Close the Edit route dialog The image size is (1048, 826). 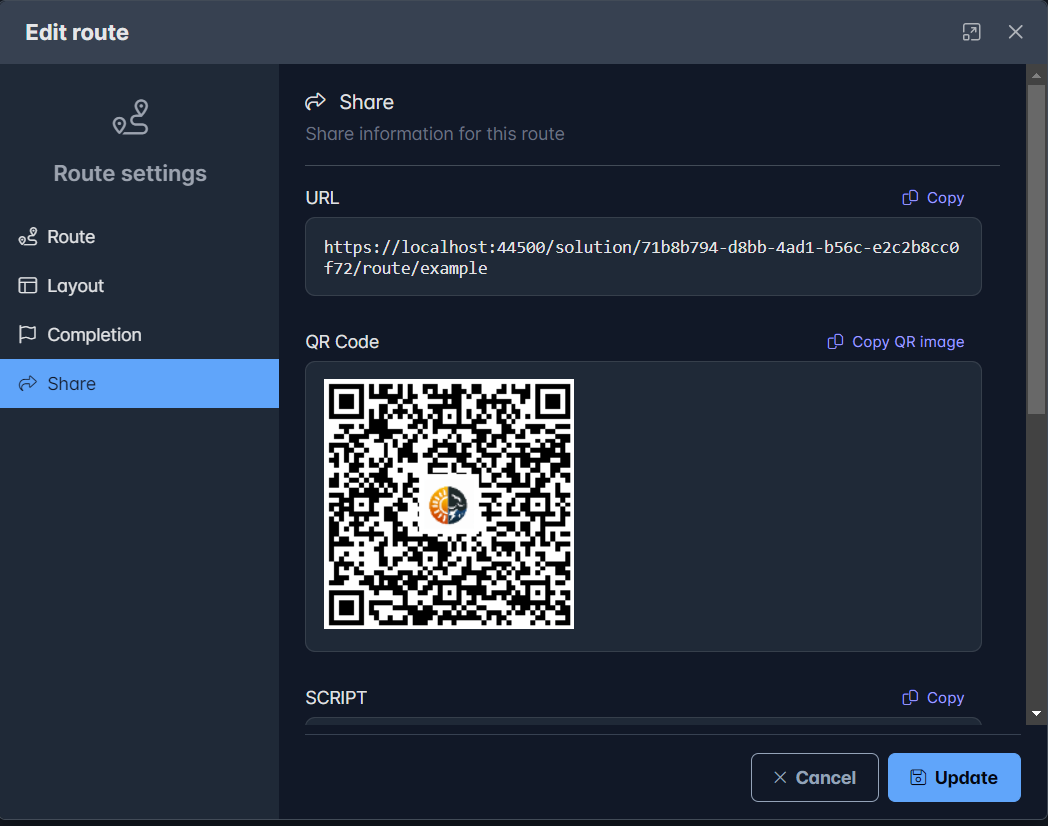[x=1015, y=32]
